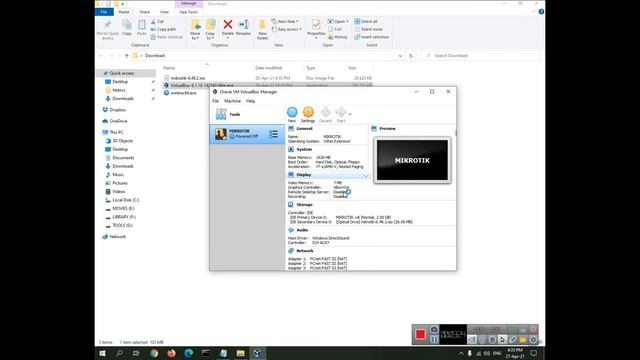Open the Easy access dropdown
The image size is (640, 360).
coord(287,29)
